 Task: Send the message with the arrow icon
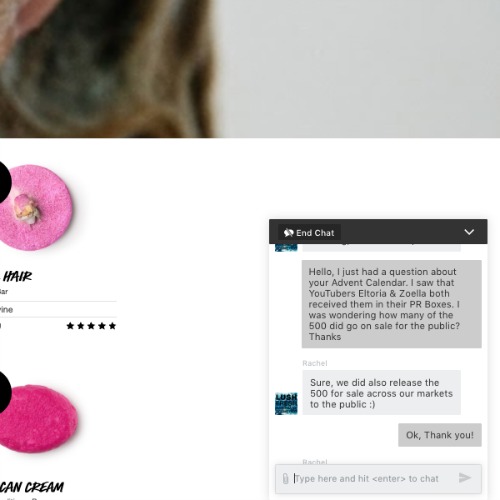tap(465, 478)
